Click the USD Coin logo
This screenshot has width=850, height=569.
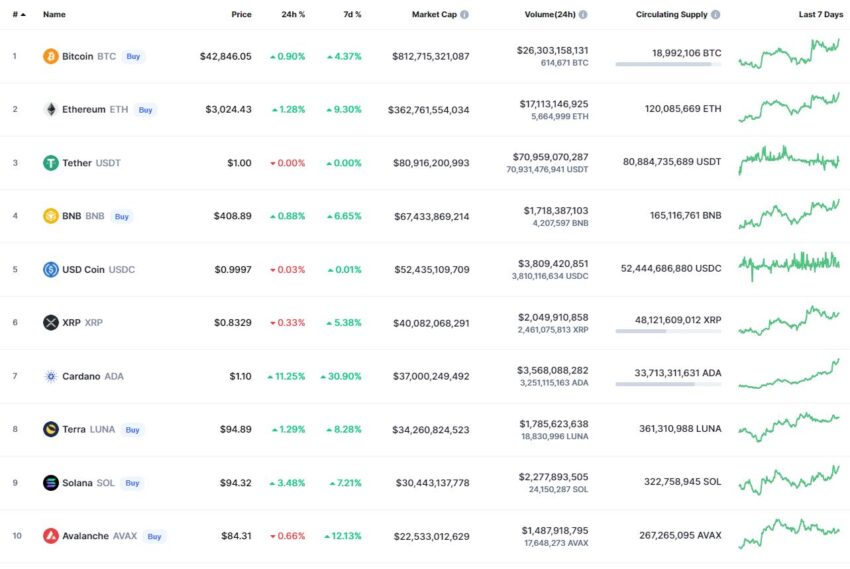pyautogui.click(x=50, y=269)
